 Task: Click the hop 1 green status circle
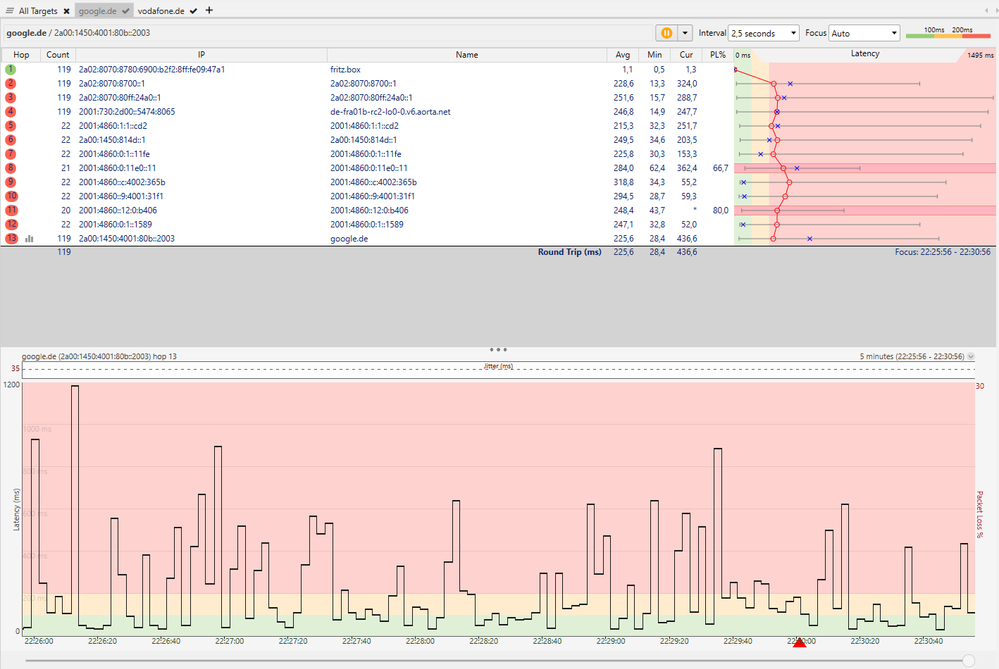coord(10,70)
